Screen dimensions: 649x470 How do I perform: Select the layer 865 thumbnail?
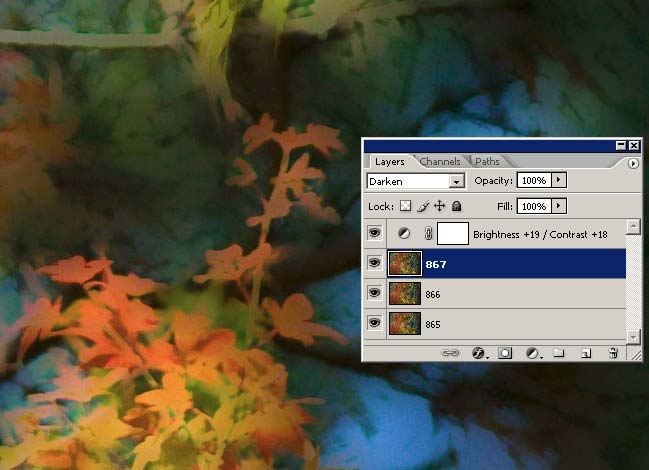tap(405, 324)
